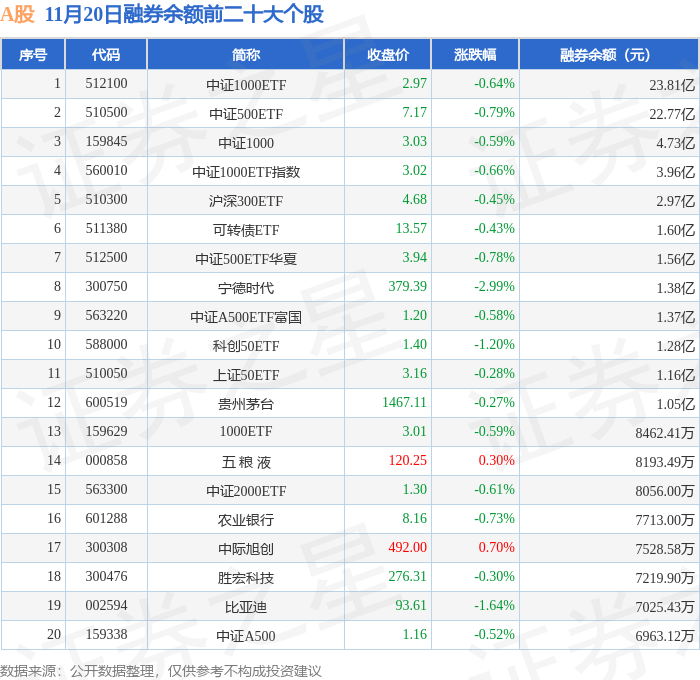
Task: Click the balance value 8056.00万
Action: pyautogui.click(x=665, y=491)
